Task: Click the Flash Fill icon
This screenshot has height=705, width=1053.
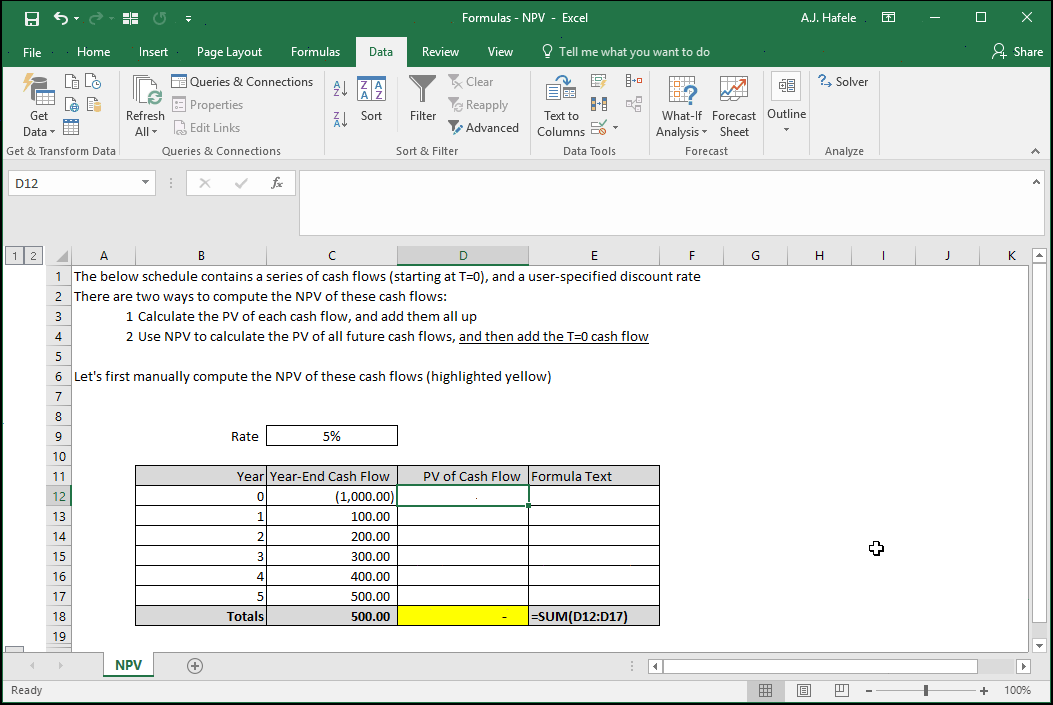Action: click(598, 82)
